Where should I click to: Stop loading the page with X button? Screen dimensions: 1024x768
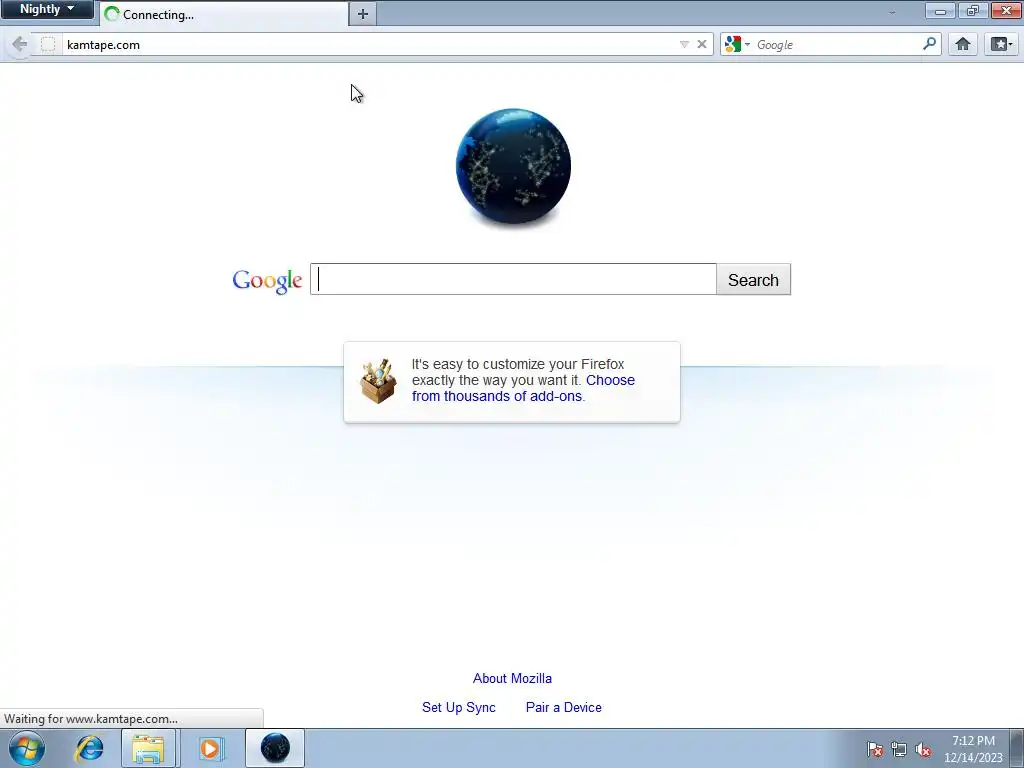coord(702,44)
